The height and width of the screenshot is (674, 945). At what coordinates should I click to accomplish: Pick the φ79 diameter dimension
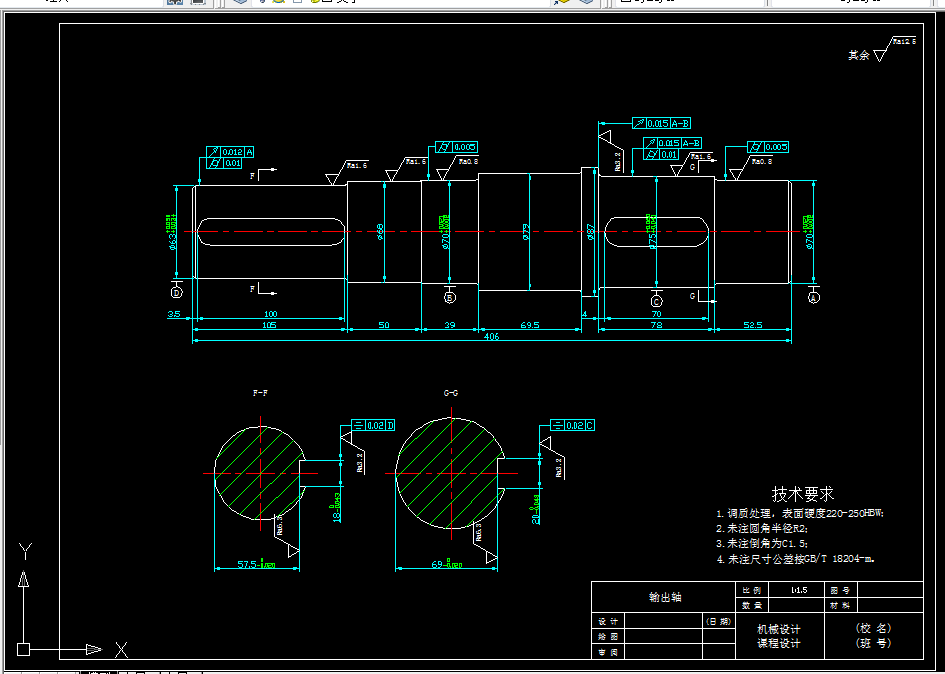[x=526, y=232]
